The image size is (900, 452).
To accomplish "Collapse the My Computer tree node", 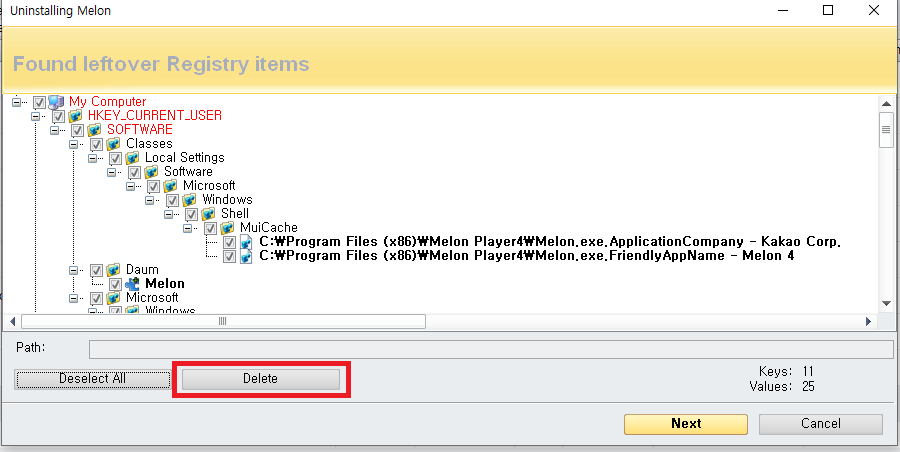I will pyautogui.click(x=16, y=102).
